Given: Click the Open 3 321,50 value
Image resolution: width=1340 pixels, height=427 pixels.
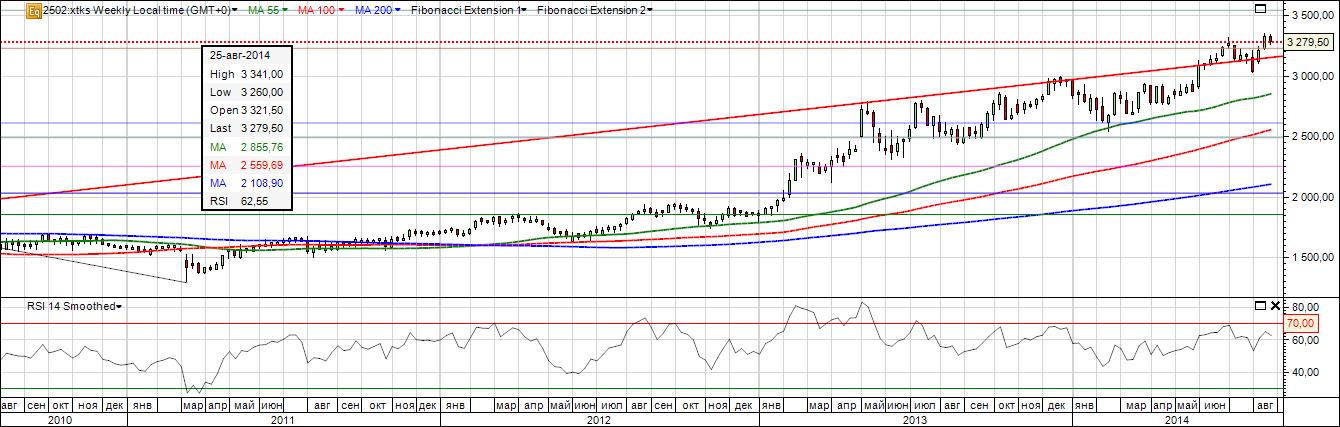Looking at the screenshot, I should [264, 110].
